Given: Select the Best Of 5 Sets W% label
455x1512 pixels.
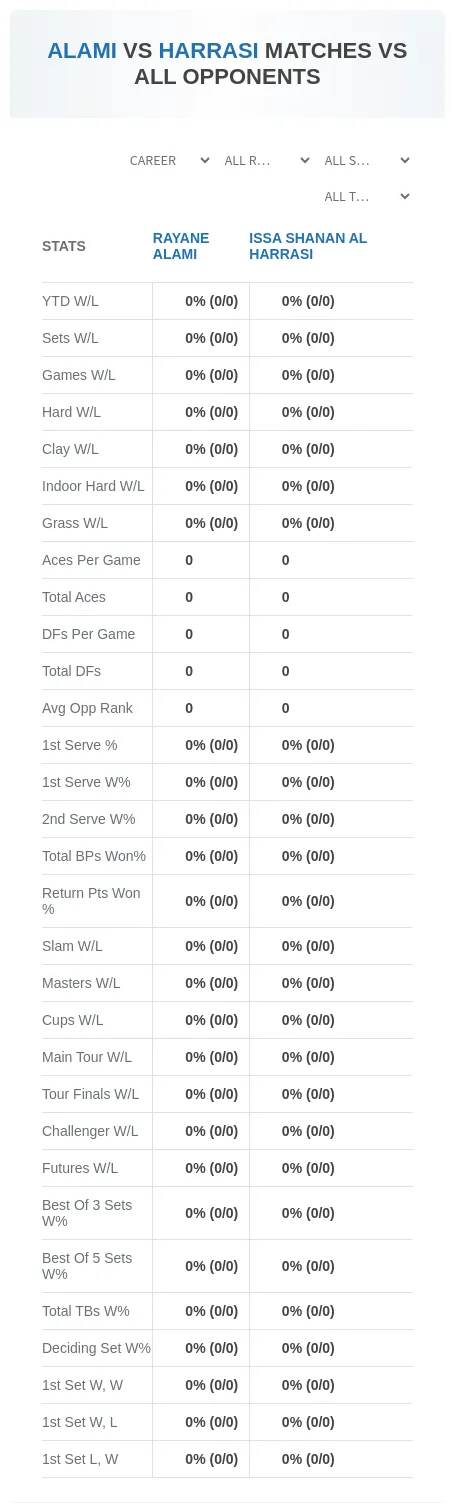Looking at the screenshot, I should (87, 1266).
